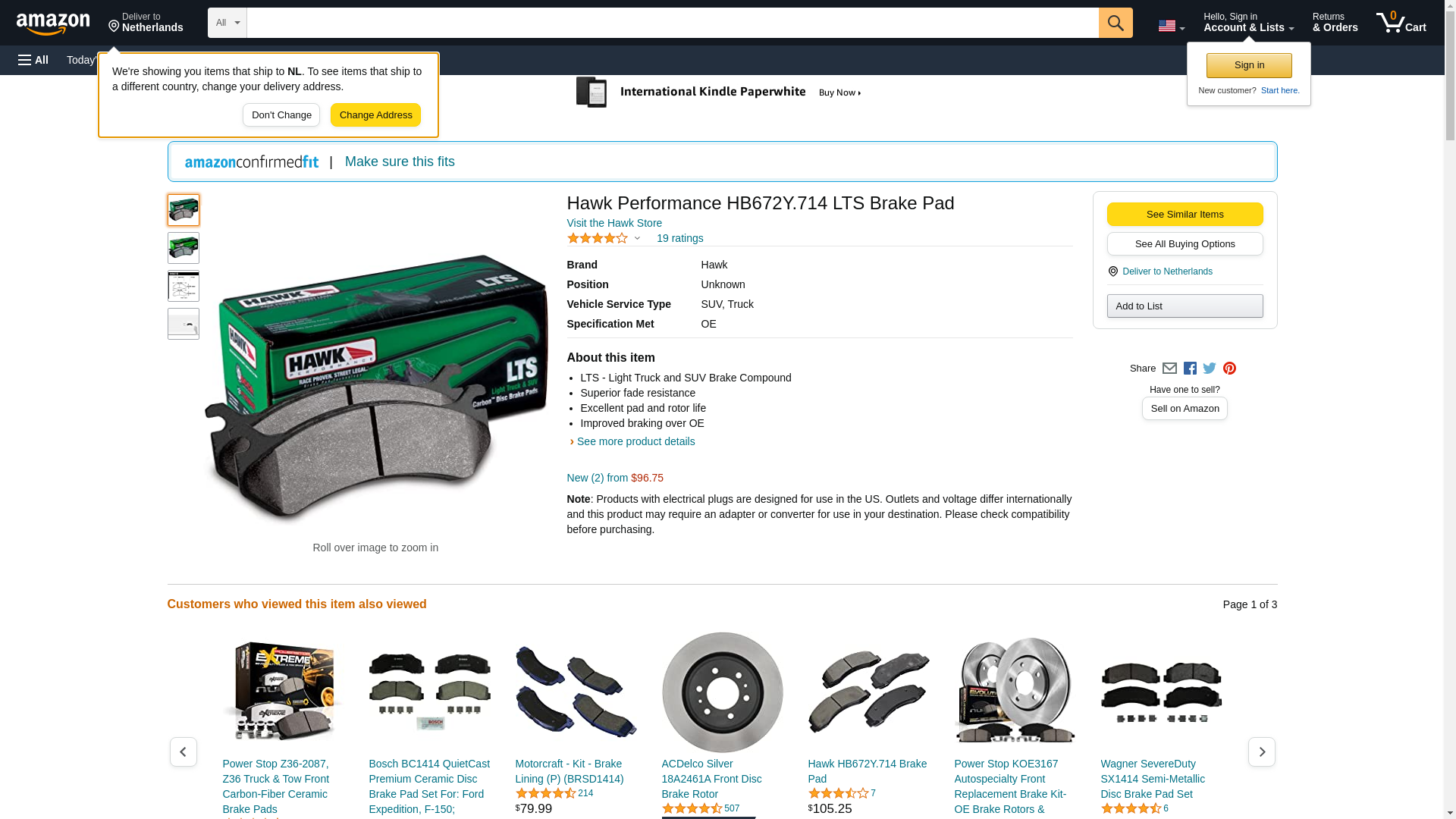The image size is (1456, 819).
Task: Click the search magnifier button
Action: tap(1115, 23)
